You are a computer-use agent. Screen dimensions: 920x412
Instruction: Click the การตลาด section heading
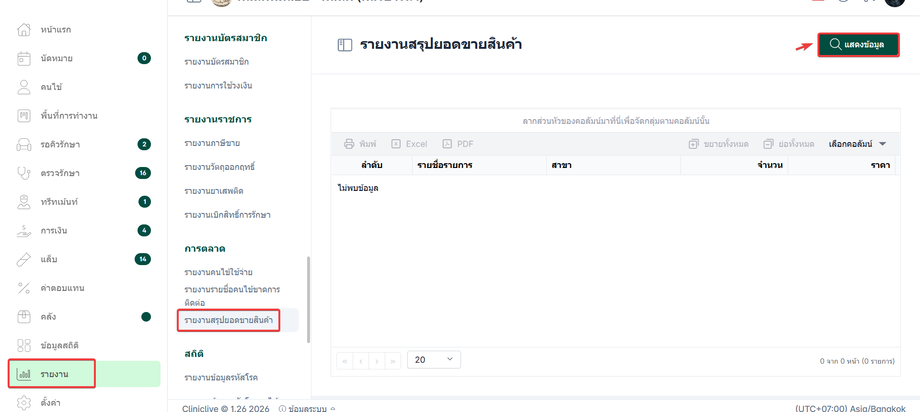click(205, 249)
